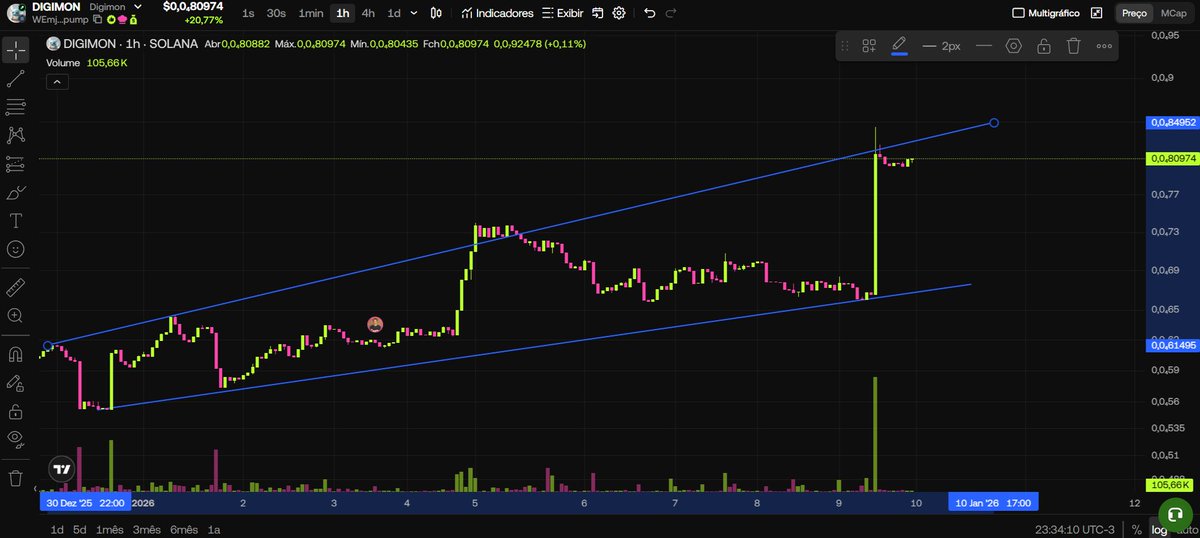Toggle percentage scale button
This screenshot has width=1200, height=538.
[x=1136, y=529]
